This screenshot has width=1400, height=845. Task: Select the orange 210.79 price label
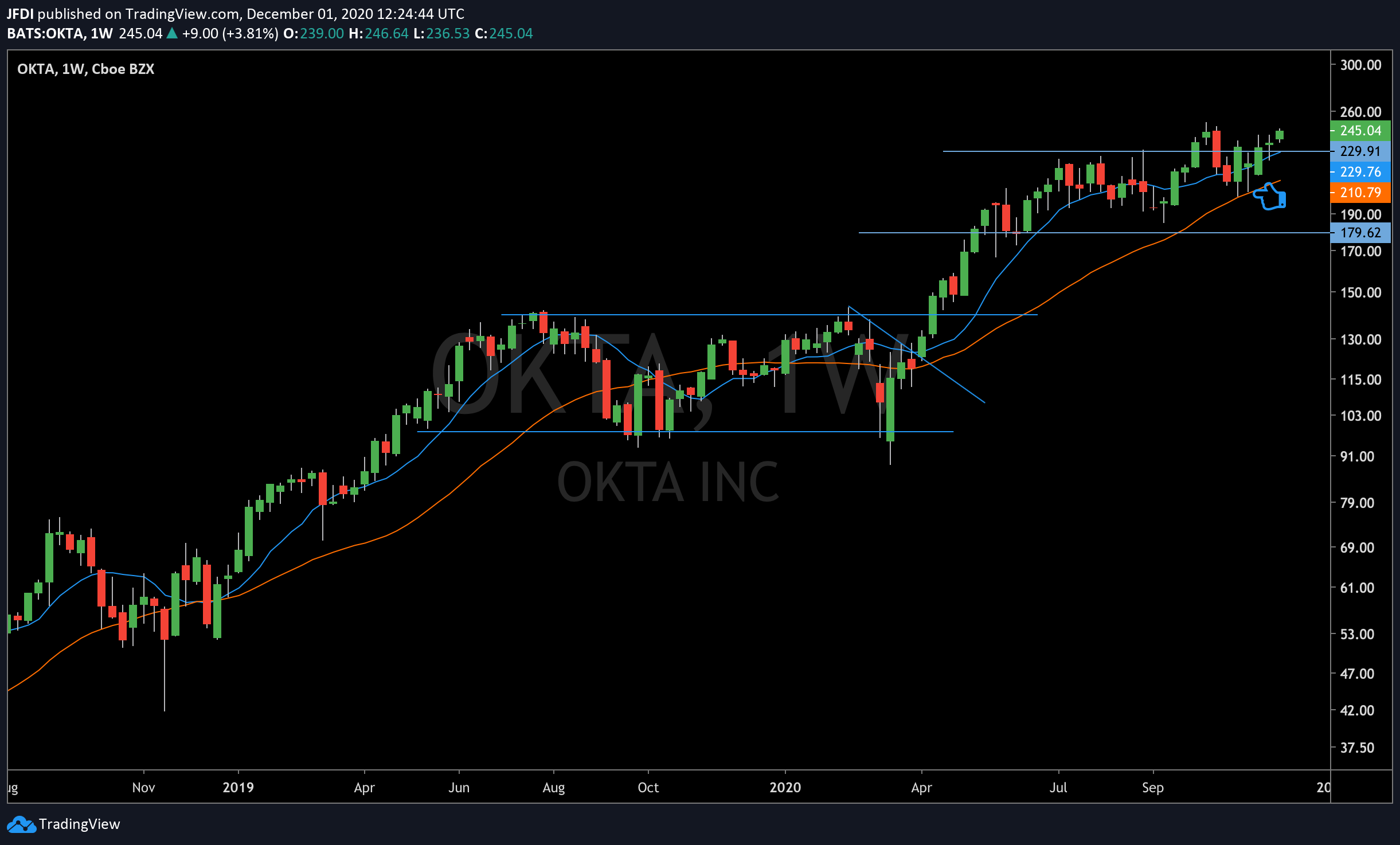pos(1360,193)
